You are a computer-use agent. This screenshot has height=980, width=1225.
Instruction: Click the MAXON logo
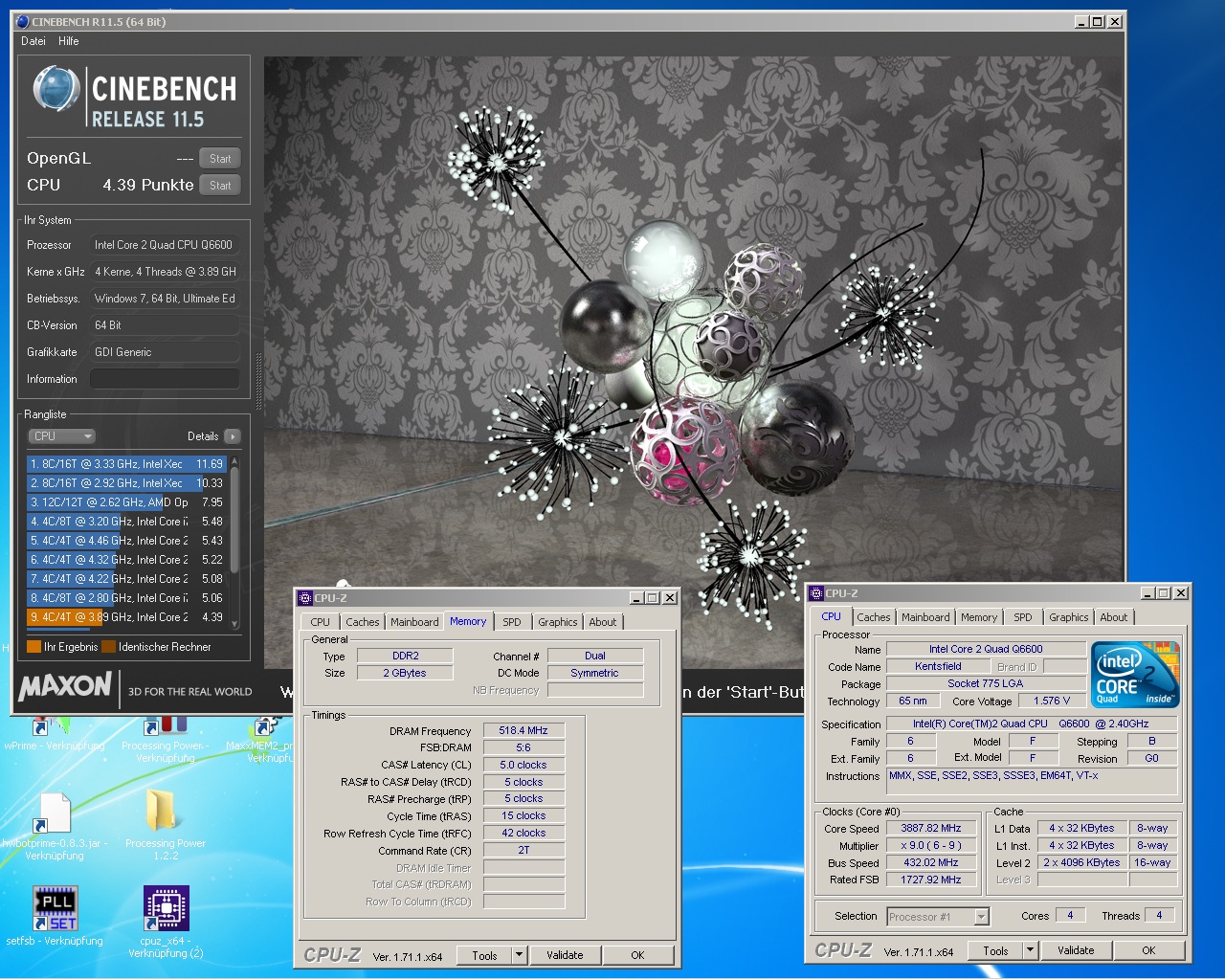coord(65,686)
